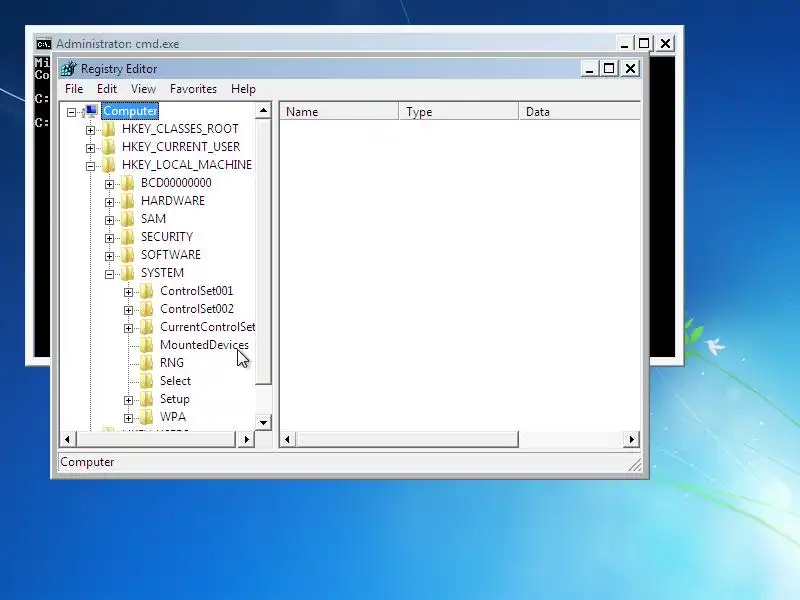Minimize the Registry Editor window
The height and width of the screenshot is (600, 800).
pos(590,68)
